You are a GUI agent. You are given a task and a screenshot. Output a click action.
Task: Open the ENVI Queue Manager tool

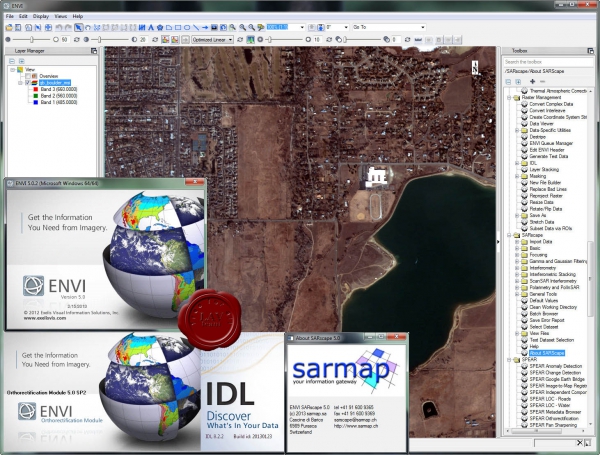551,143
